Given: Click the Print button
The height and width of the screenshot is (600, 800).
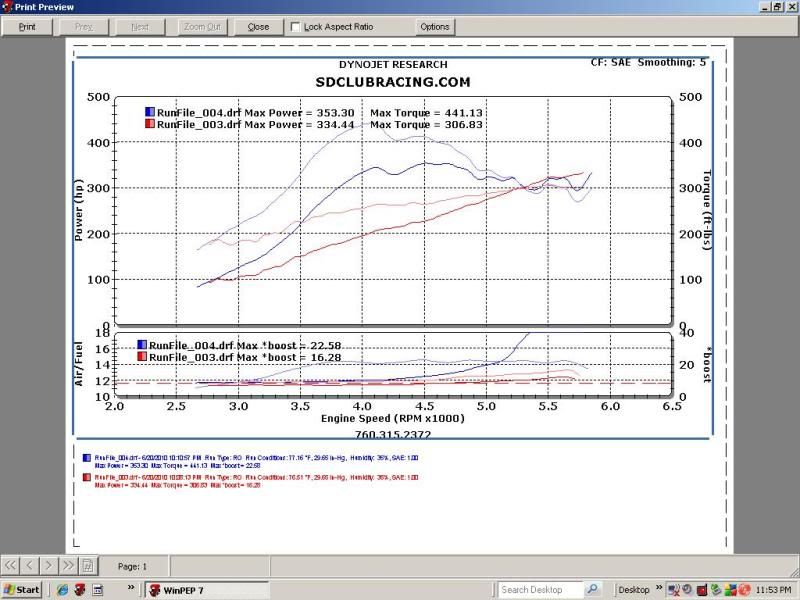Looking at the screenshot, I should tap(27, 27).
